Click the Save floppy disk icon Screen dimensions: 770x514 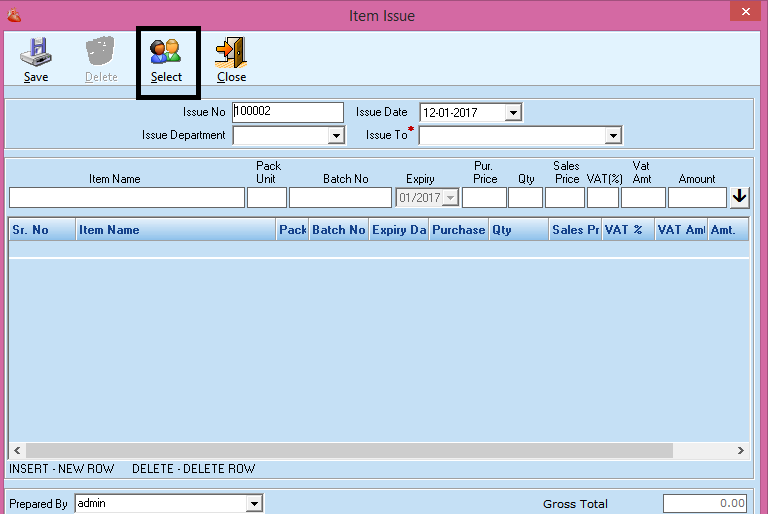click(x=36, y=52)
